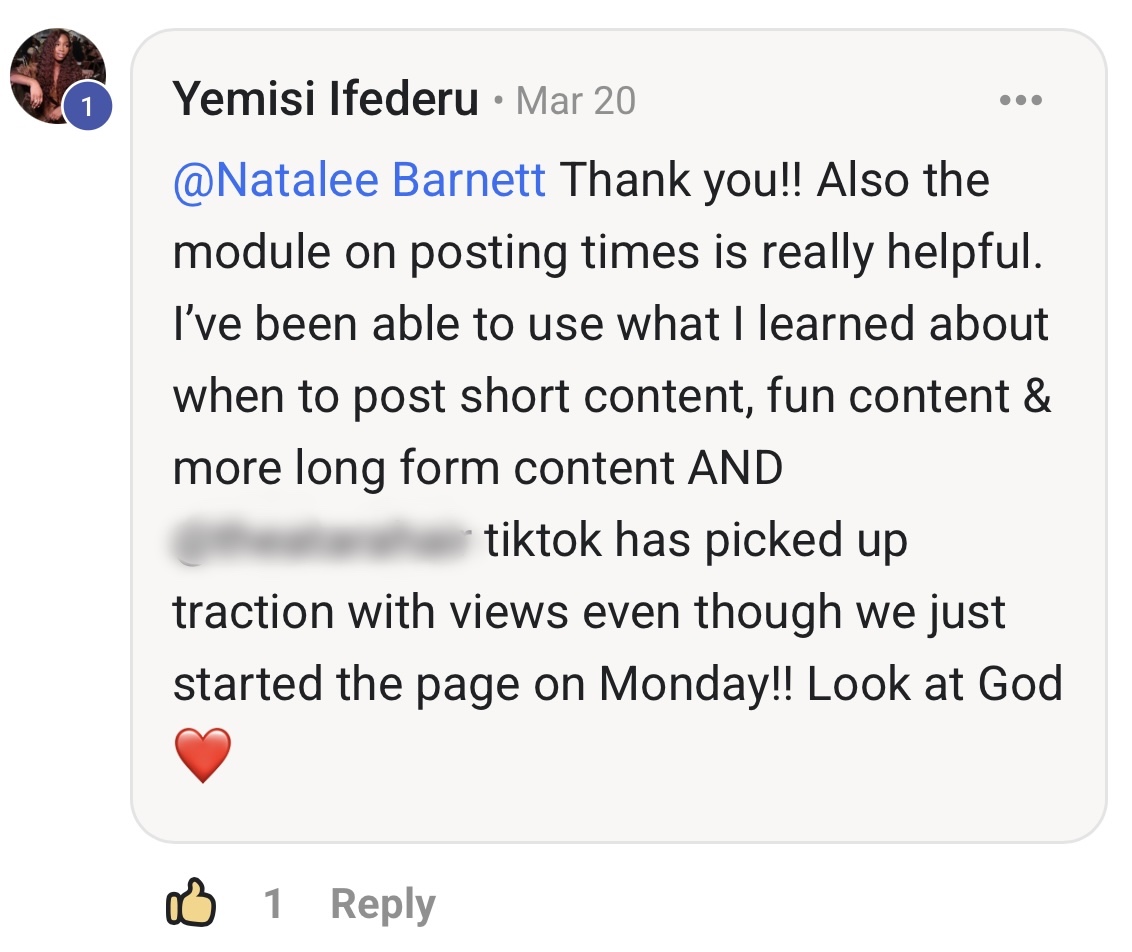
Task: Like the comment with thumbs-up icon
Action: 191,901
